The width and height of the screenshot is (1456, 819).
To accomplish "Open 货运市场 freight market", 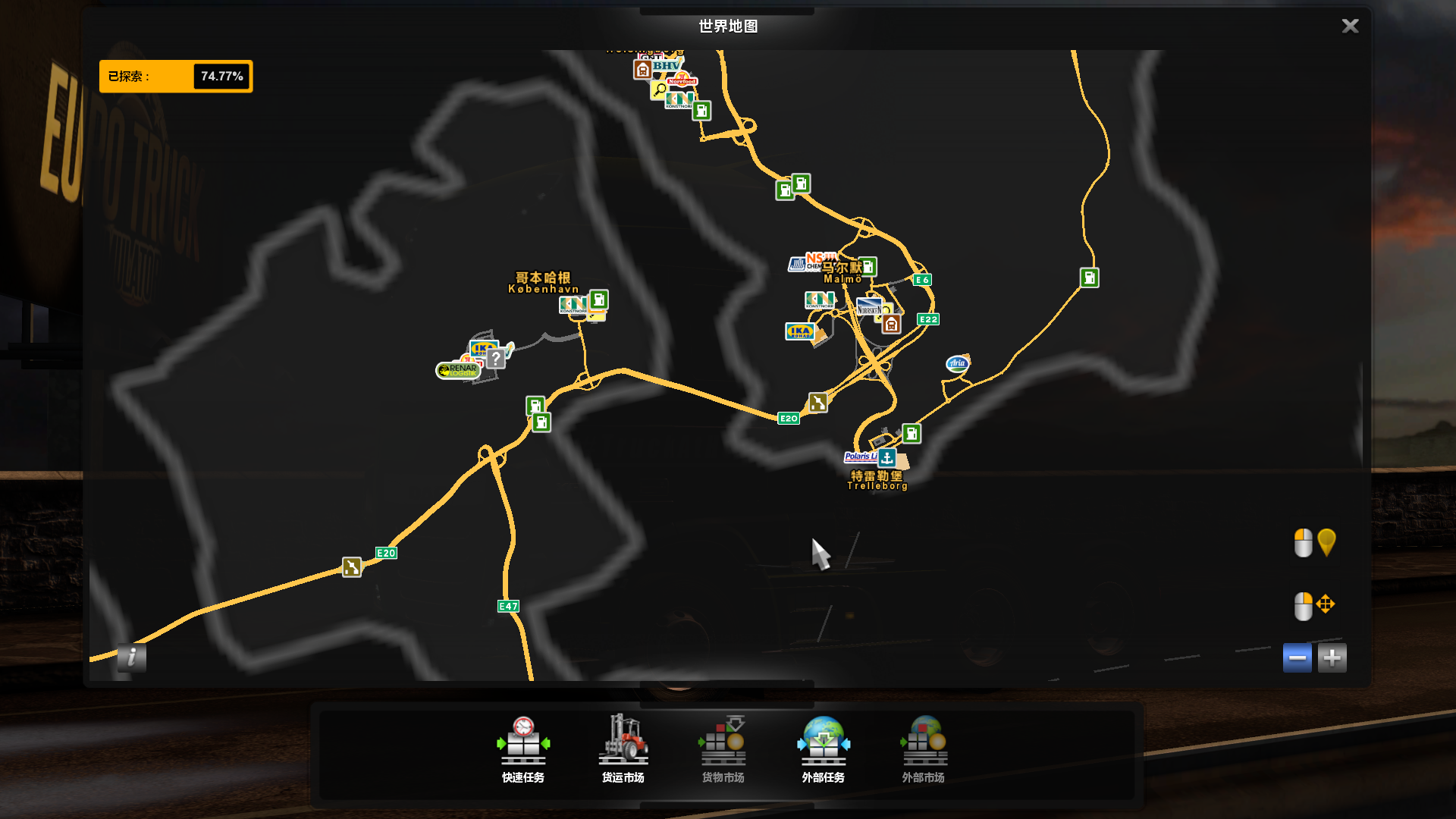I will [x=623, y=748].
